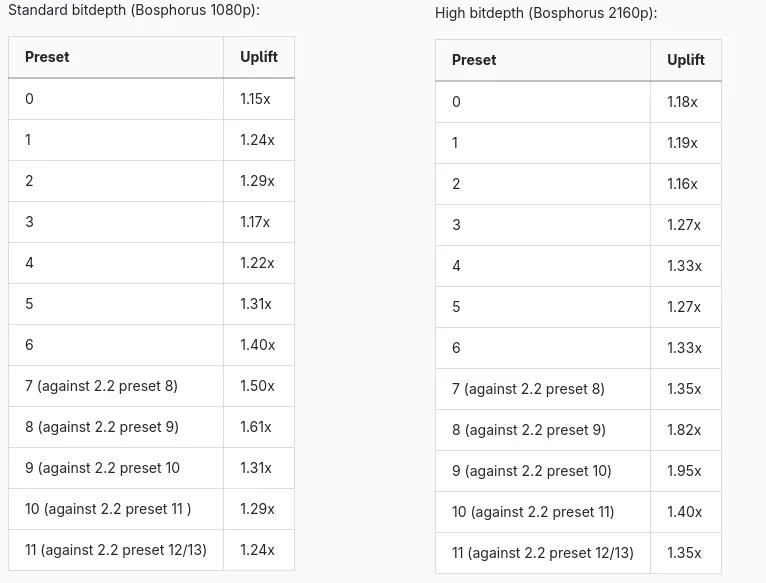Select the 1.19x uplift value
Screen dimensions: 766x583
point(682,143)
